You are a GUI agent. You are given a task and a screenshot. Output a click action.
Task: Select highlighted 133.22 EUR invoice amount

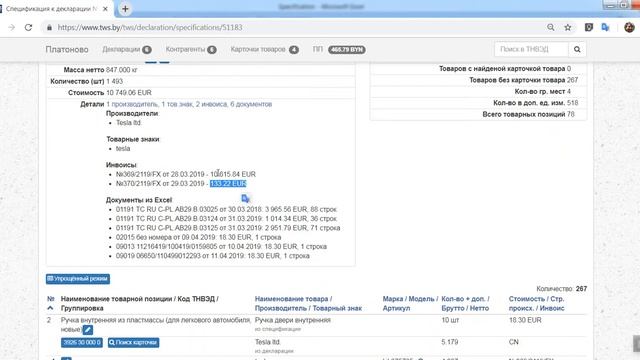[x=228, y=184]
